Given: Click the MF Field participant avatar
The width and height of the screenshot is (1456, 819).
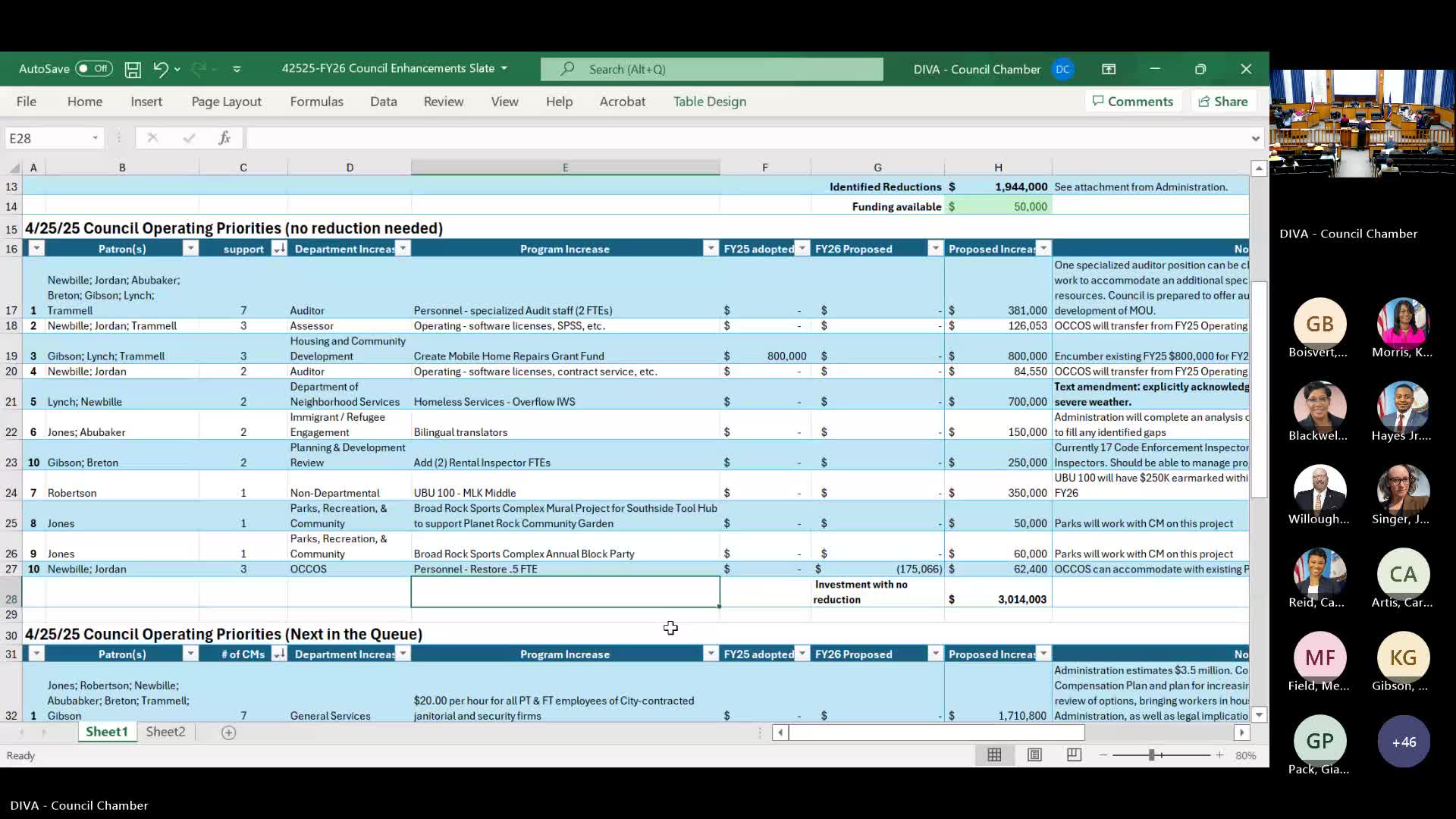Looking at the screenshot, I should 1319,657.
